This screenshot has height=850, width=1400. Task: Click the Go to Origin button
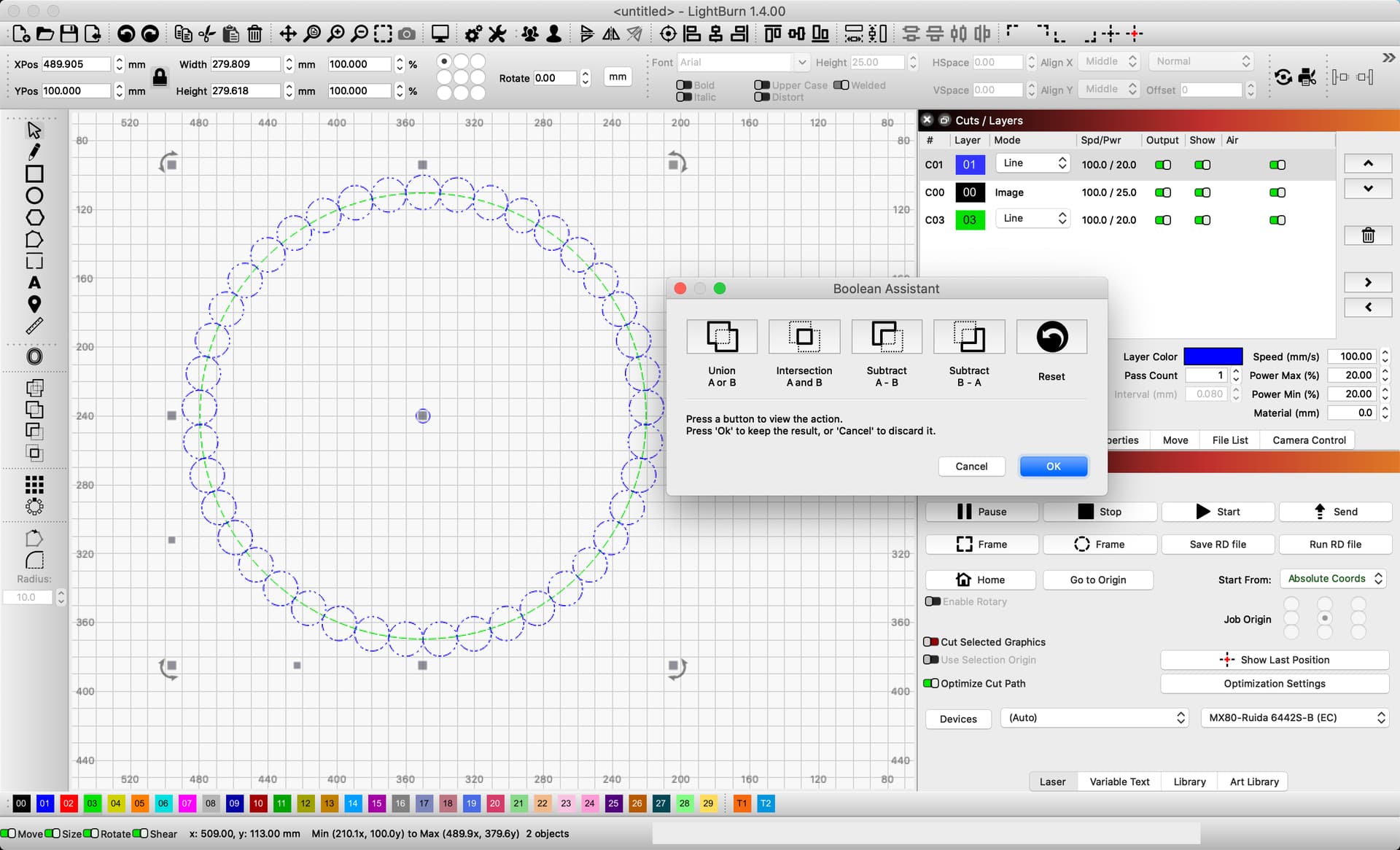click(x=1097, y=580)
